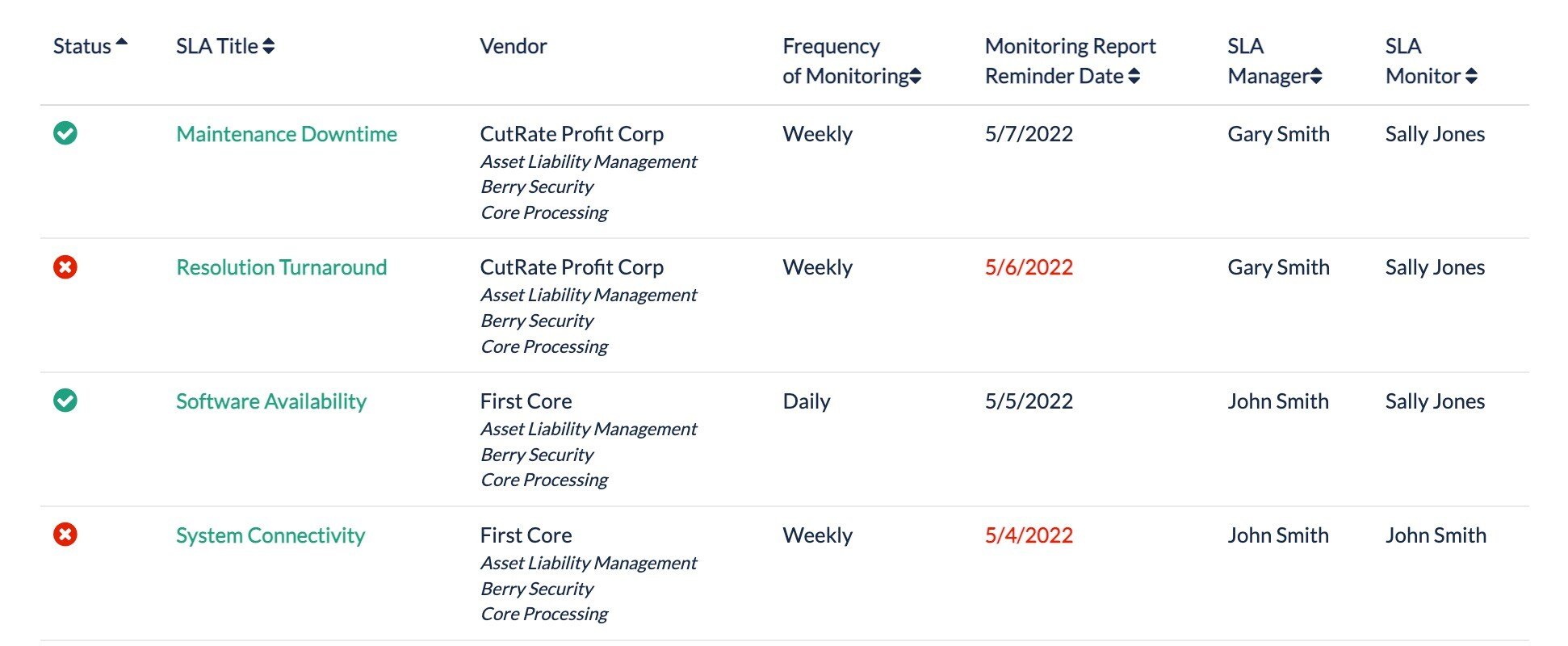The image size is (1568, 646).
Task: Click the green status icon beside Software Availability
Action: tap(67, 401)
